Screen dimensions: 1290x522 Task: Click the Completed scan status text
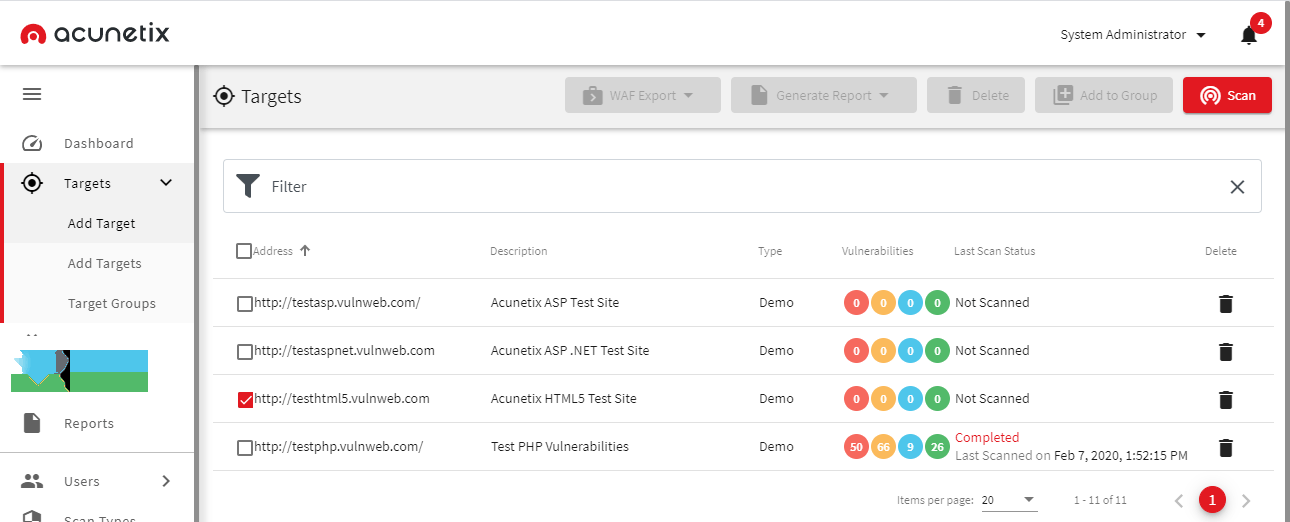tap(987, 438)
